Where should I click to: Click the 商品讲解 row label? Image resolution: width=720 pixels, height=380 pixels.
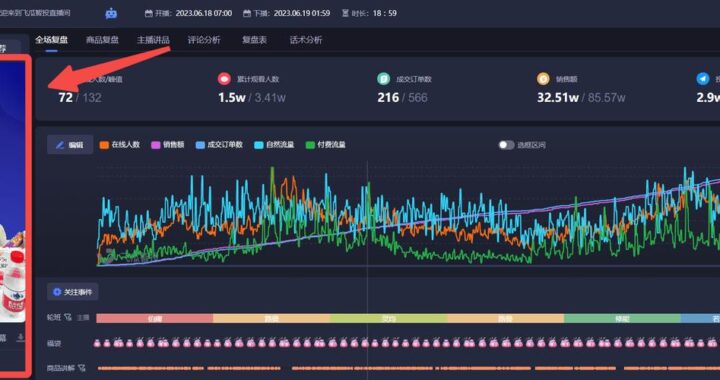pos(61,368)
